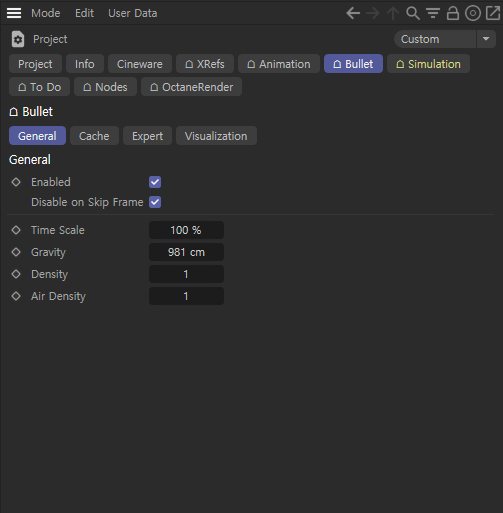This screenshot has height=513, width=503.
Task: Open the Edit menu
Action: click(x=84, y=13)
